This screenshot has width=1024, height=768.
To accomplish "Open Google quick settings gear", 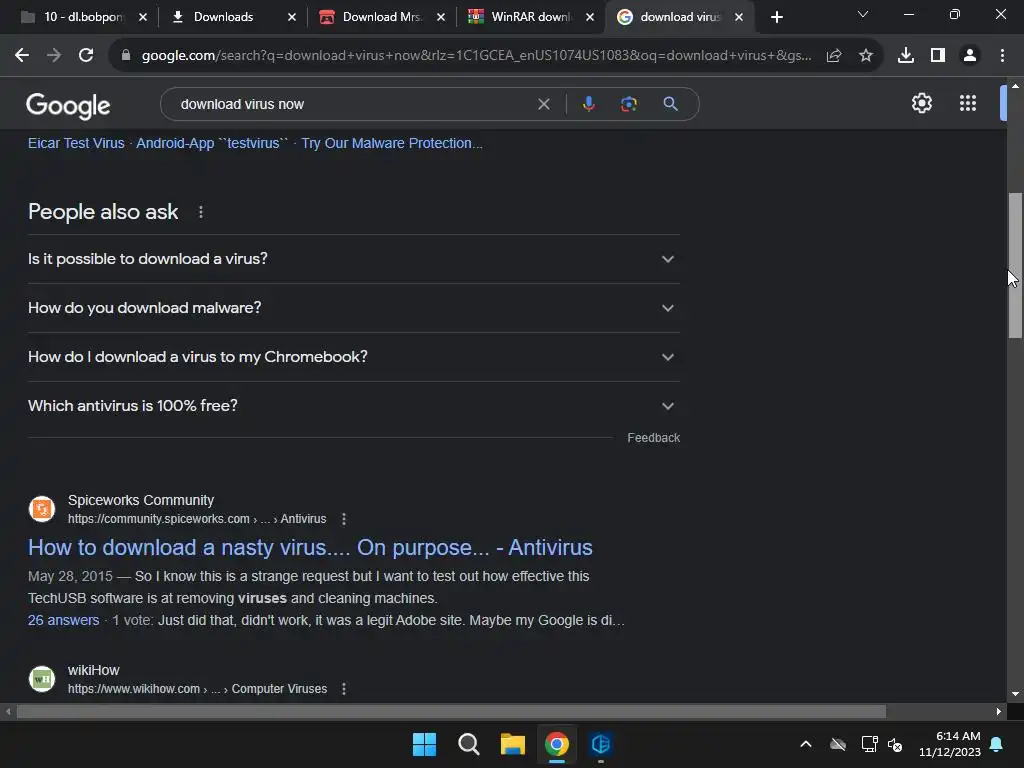I will [x=921, y=103].
